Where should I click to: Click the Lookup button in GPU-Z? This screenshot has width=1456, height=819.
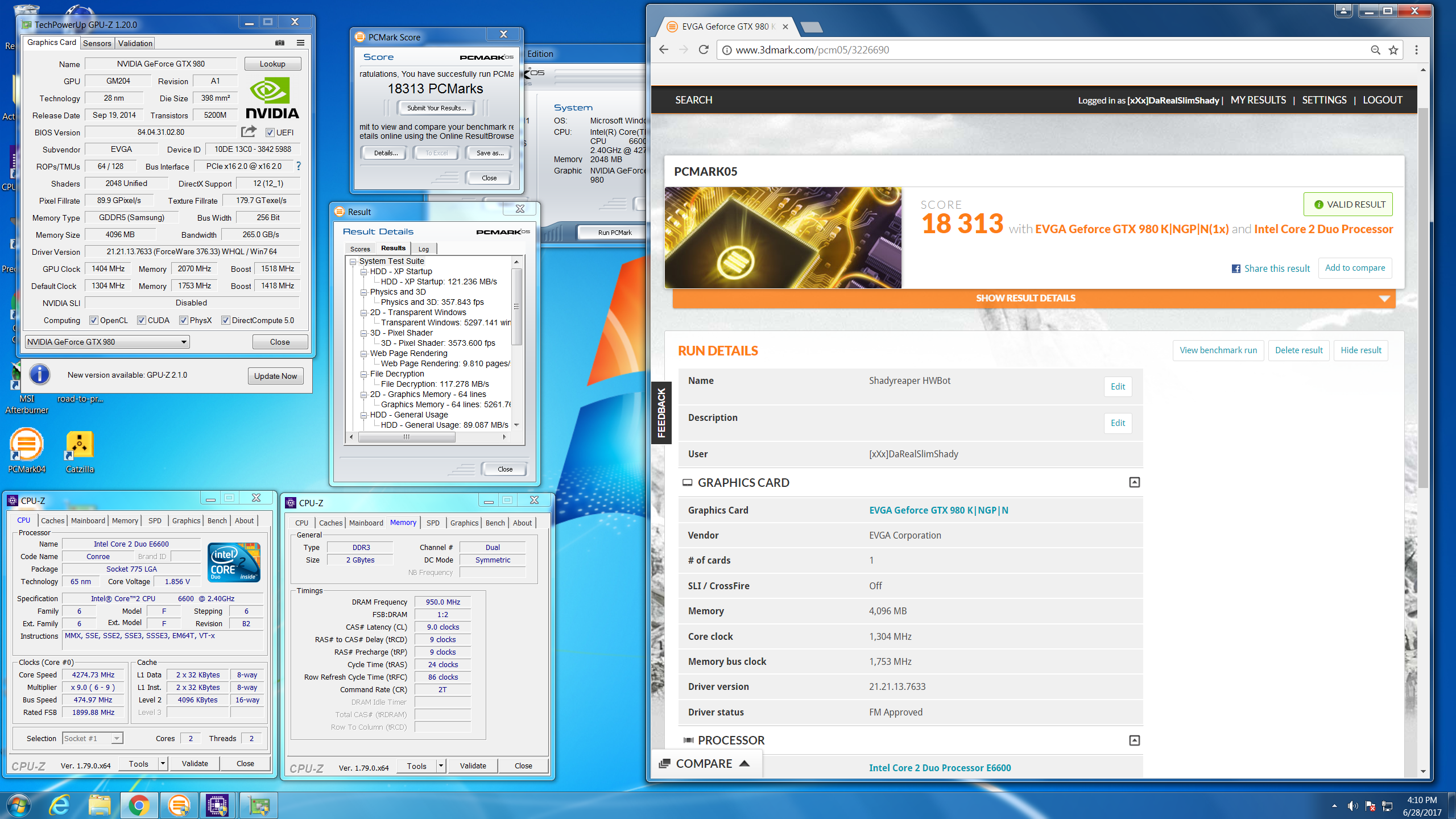272,64
